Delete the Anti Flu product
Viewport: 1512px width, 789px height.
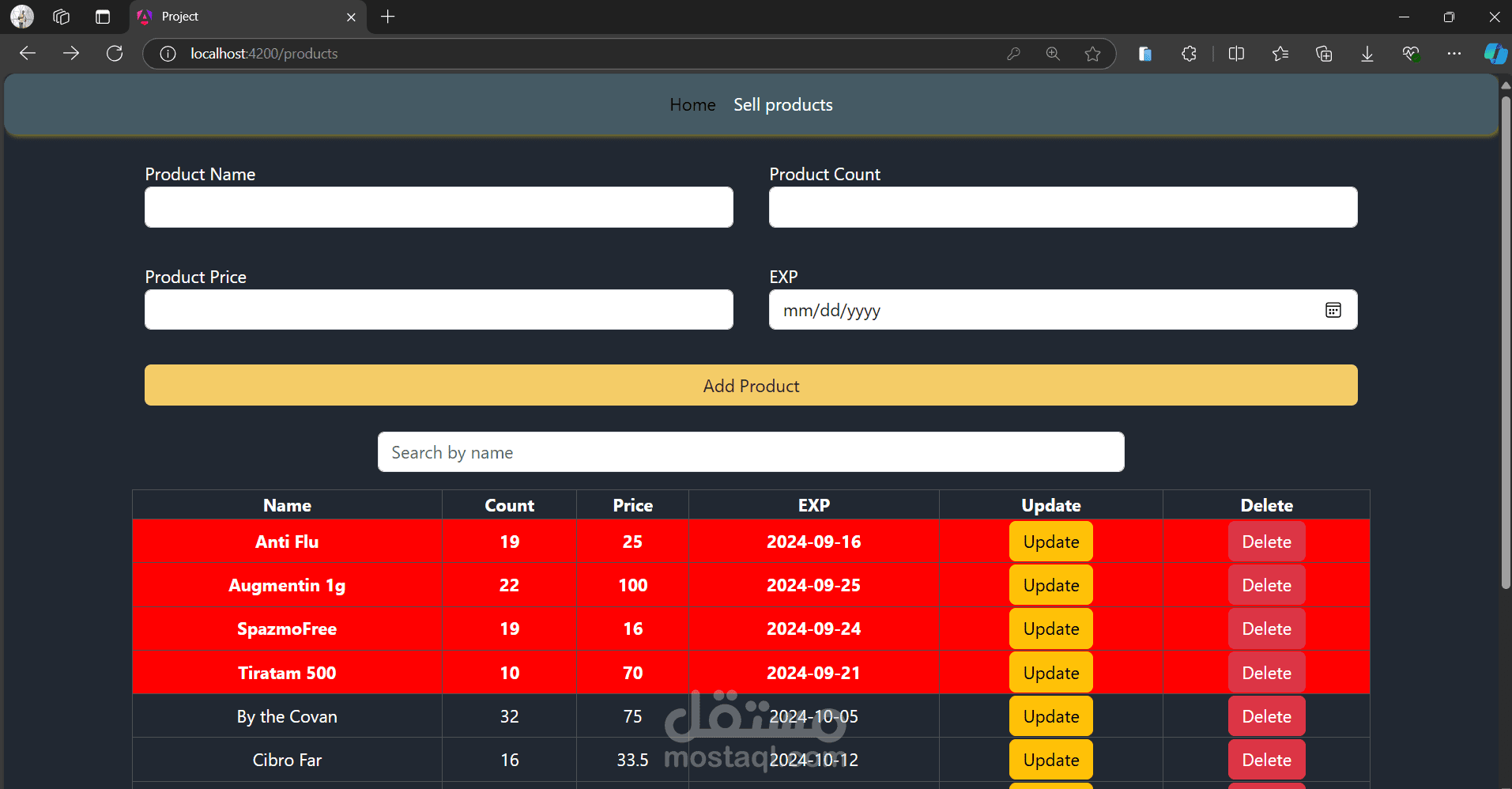tap(1267, 542)
